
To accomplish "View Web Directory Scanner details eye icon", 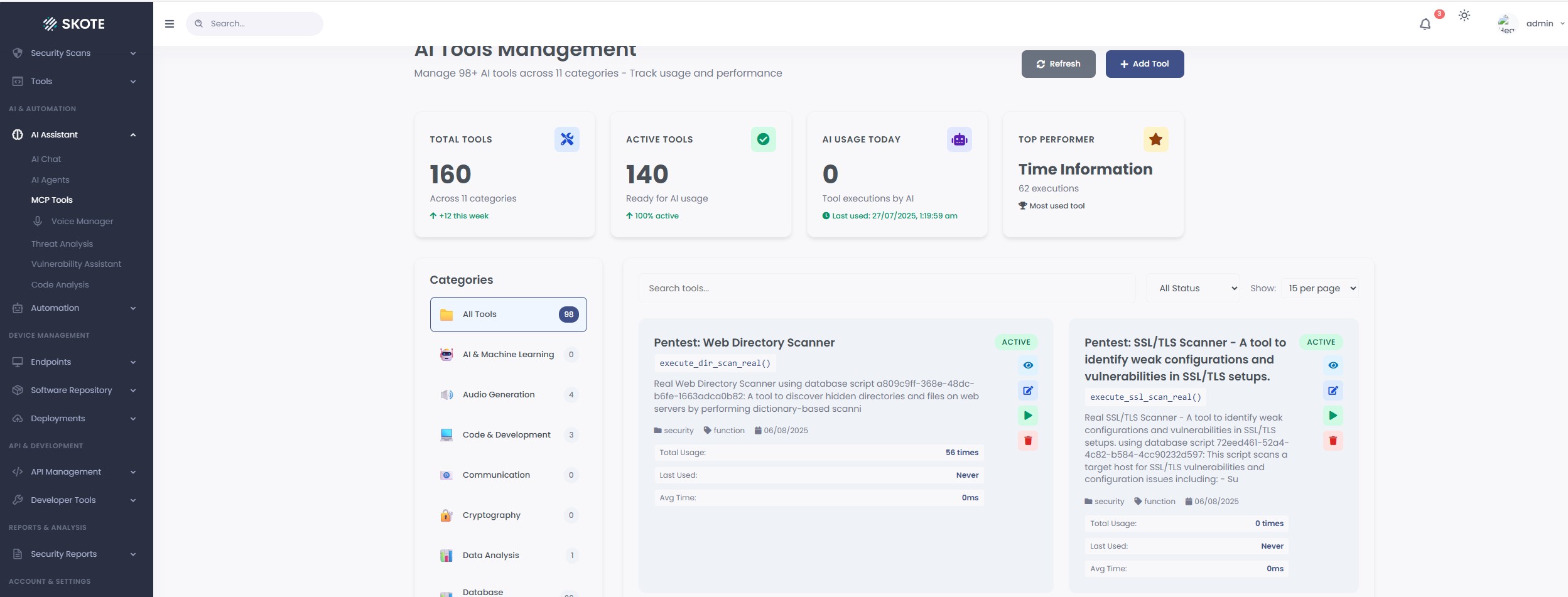I will (1027, 365).
